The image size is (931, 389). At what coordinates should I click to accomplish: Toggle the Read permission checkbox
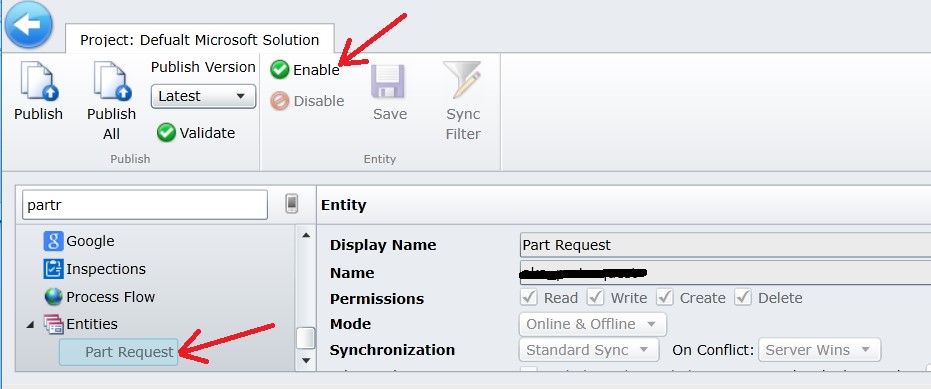529,297
